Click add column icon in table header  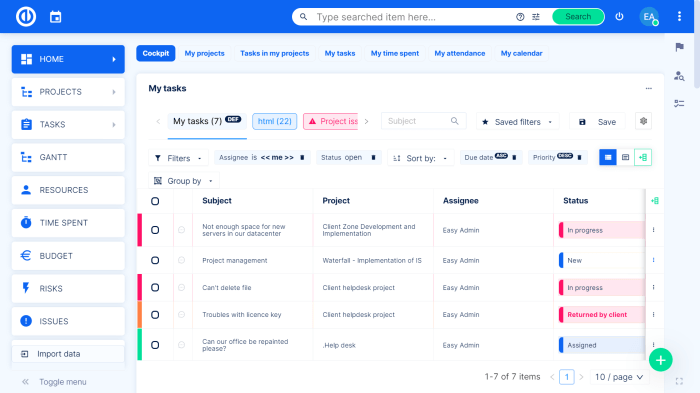click(655, 201)
